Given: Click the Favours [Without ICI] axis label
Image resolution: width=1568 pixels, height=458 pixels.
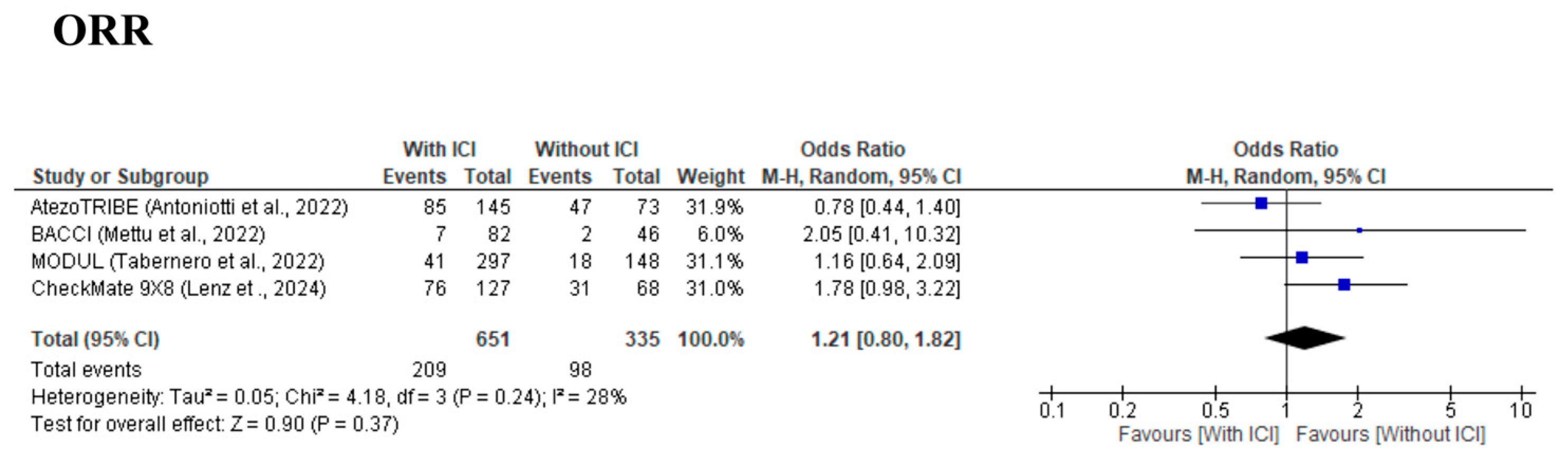Looking at the screenshot, I should [1390, 435].
